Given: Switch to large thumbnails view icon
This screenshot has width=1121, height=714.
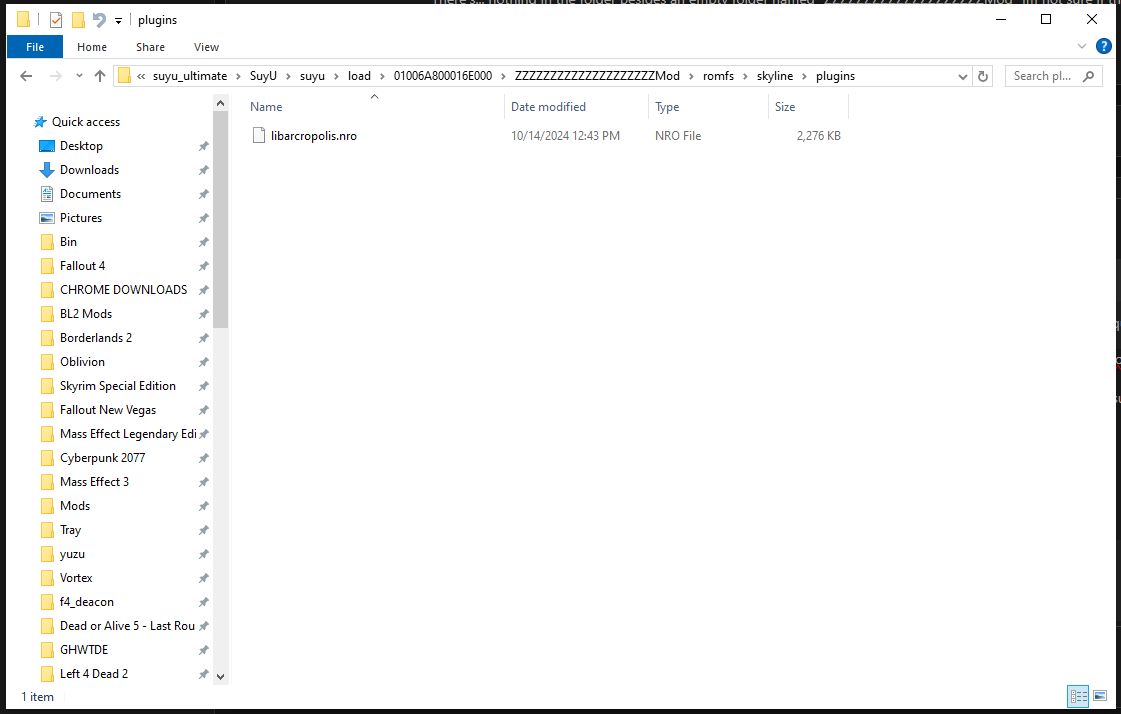Looking at the screenshot, I should (x=1100, y=696).
